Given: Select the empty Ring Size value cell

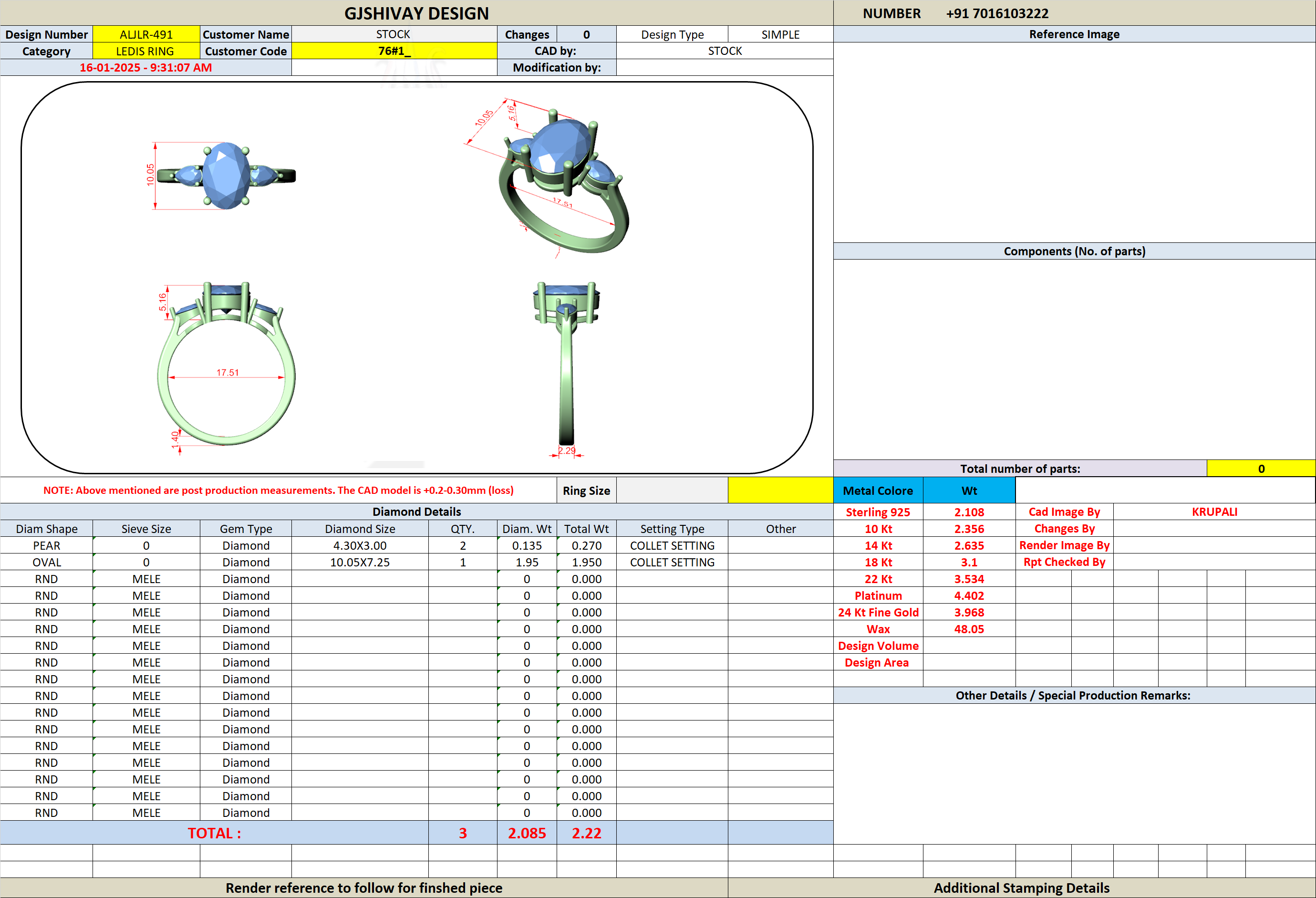Looking at the screenshot, I should point(672,490).
